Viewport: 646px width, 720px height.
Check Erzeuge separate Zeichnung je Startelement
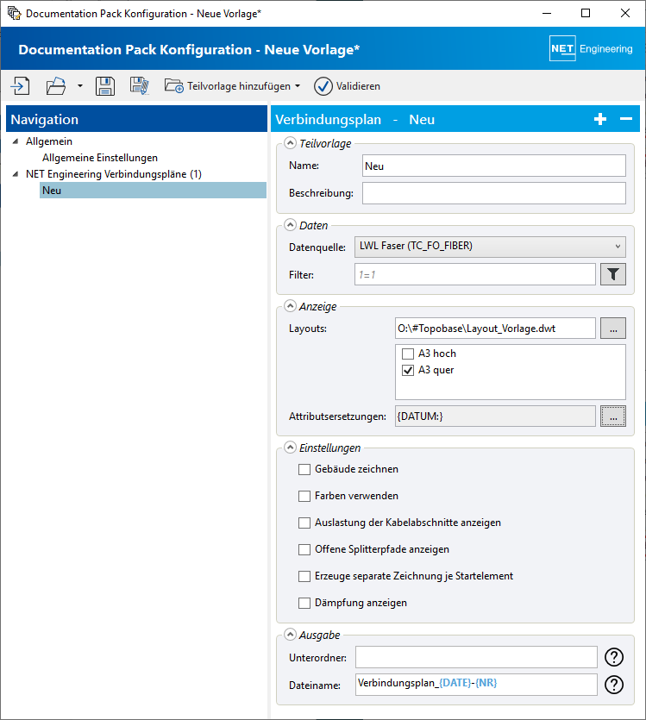[304, 576]
